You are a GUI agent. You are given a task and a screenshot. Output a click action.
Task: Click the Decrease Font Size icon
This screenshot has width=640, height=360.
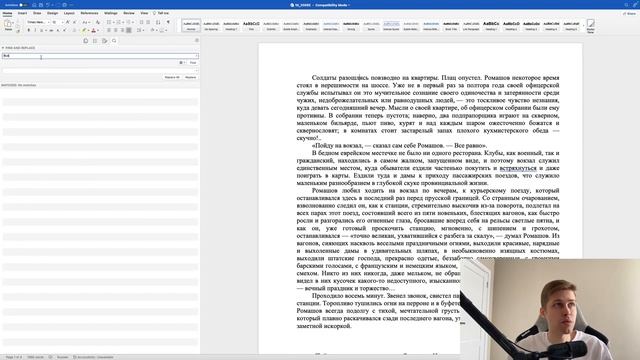point(74,22)
